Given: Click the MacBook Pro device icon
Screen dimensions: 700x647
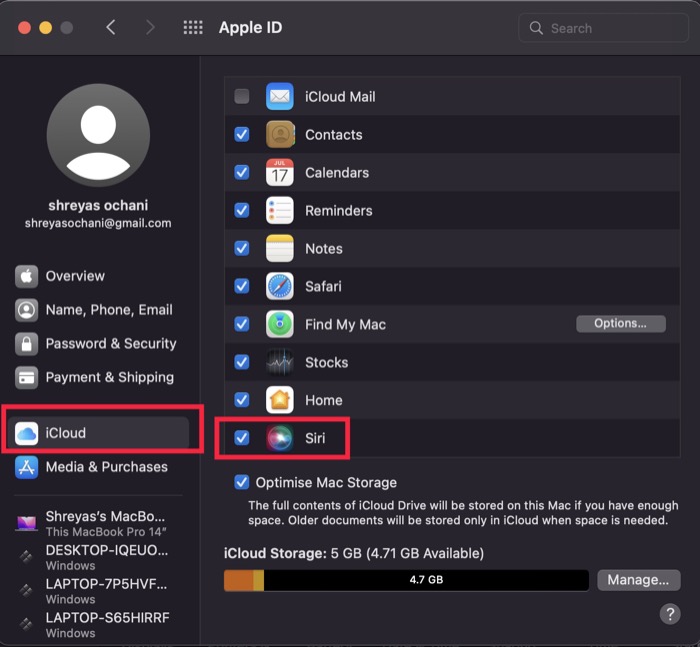Looking at the screenshot, I should click(x=26, y=523).
